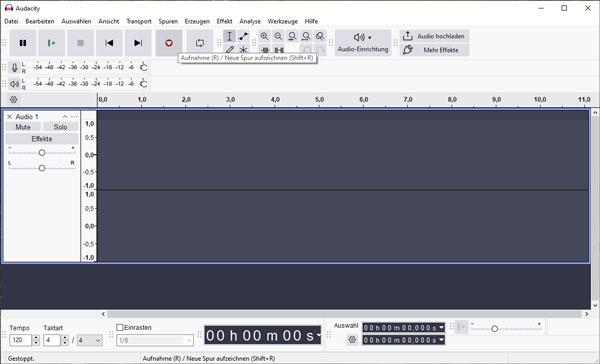Screen dimensions: 600x364
Task: Open the Ansicht menu
Action: [109, 21]
